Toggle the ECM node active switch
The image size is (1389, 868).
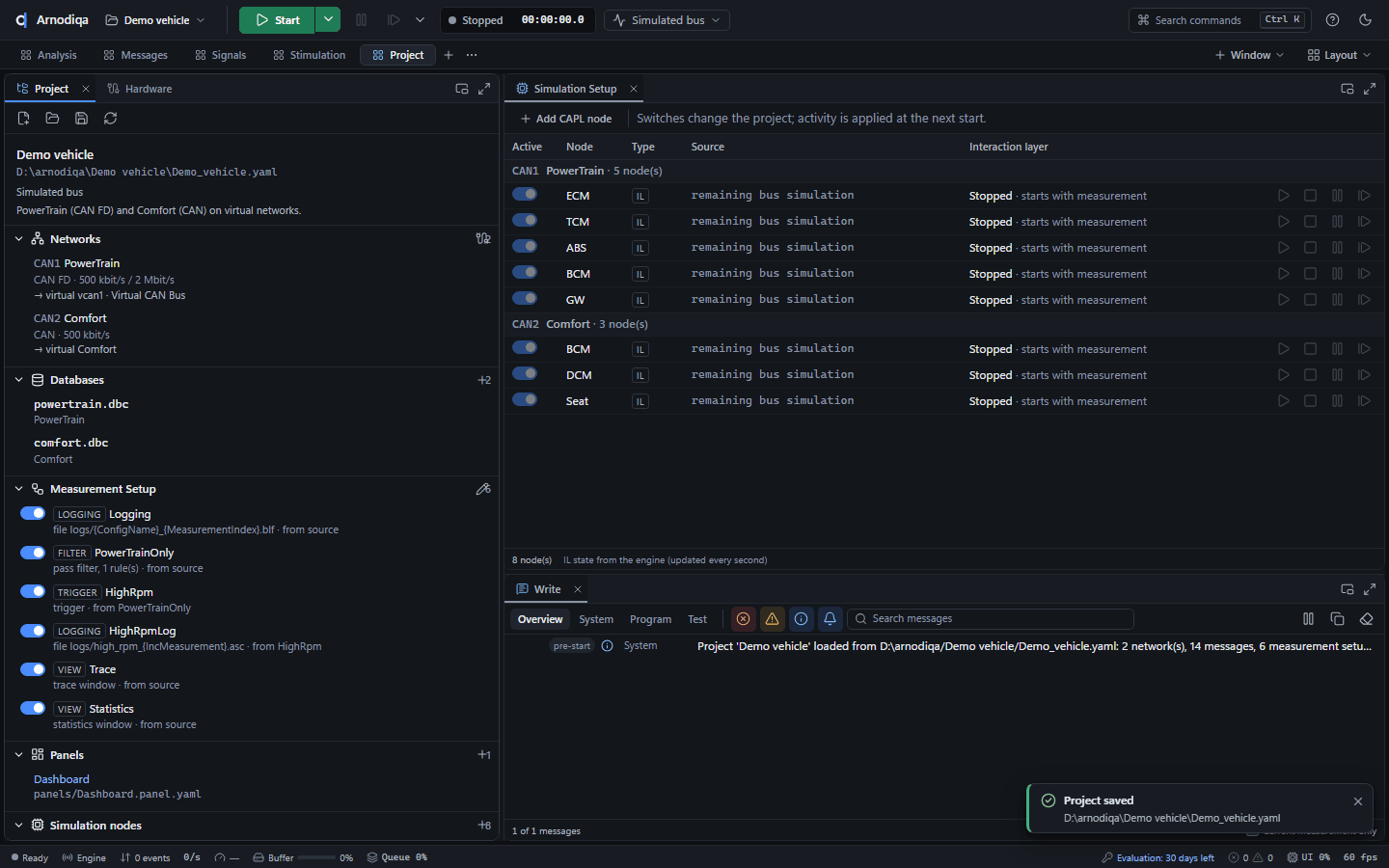tap(525, 194)
